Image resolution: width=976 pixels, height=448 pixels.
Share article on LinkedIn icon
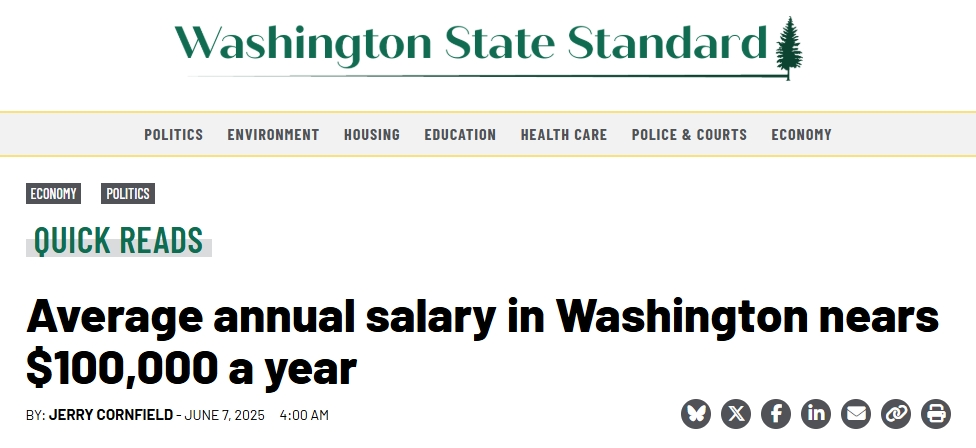(x=816, y=414)
